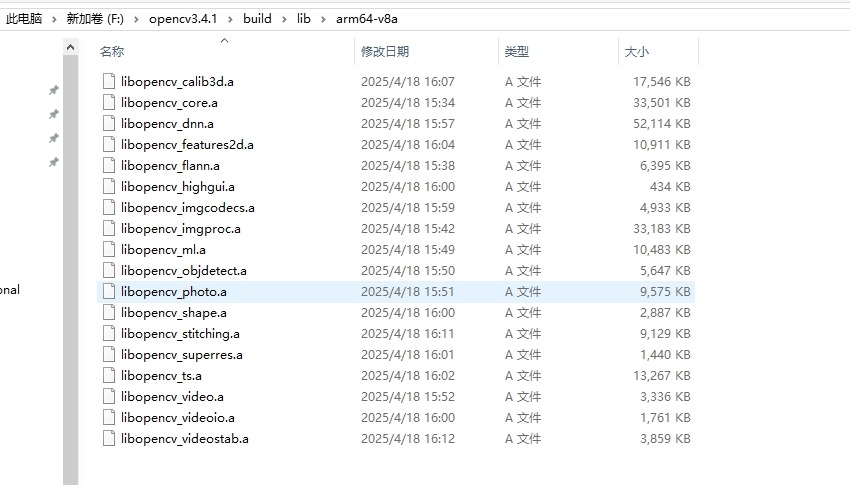Click arm64-v8a in the address bar
This screenshot has height=485, width=850.
(x=366, y=18)
